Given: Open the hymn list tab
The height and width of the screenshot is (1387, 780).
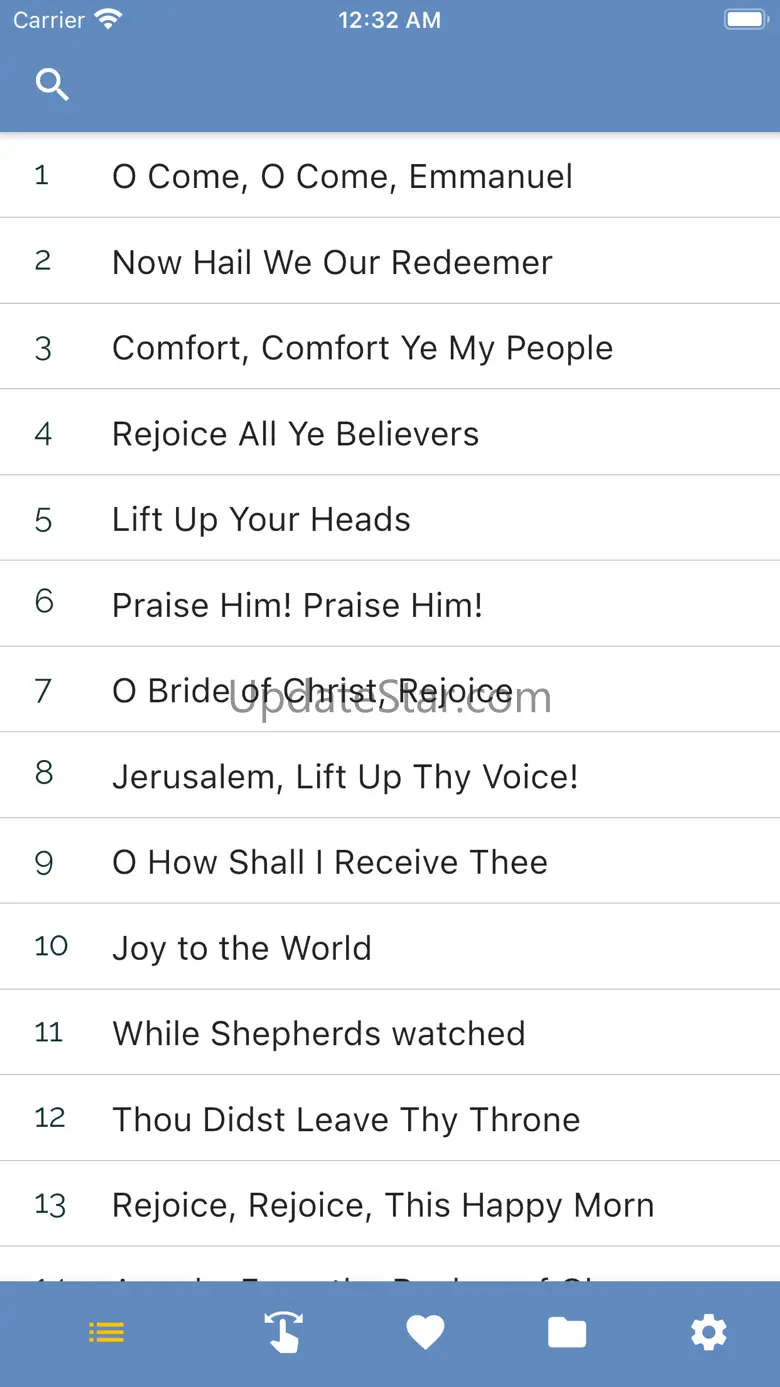Looking at the screenshot, I should (x=106, y=1332).
